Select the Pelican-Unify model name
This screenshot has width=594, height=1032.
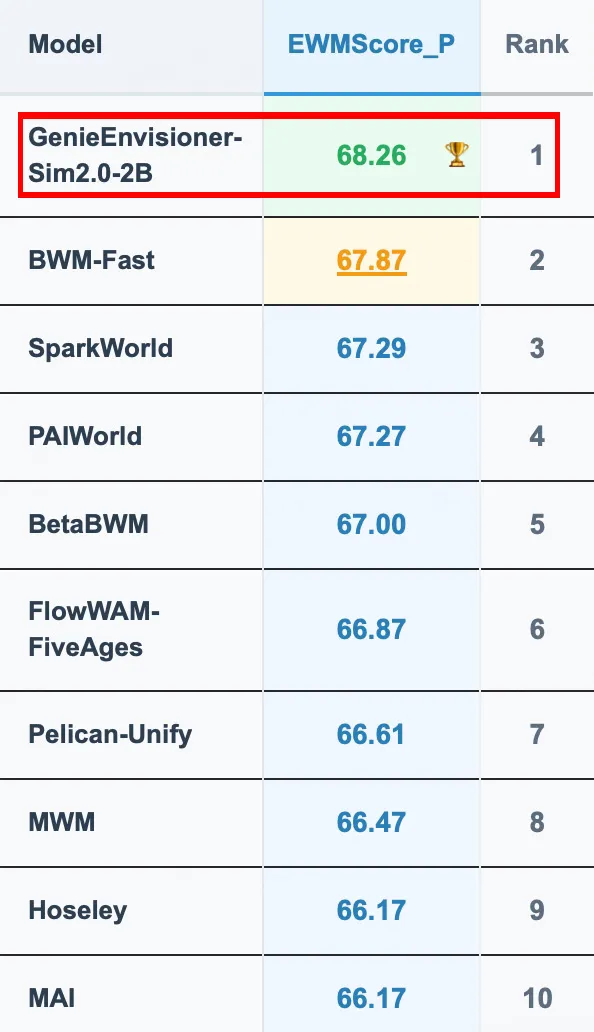[110, 735]
